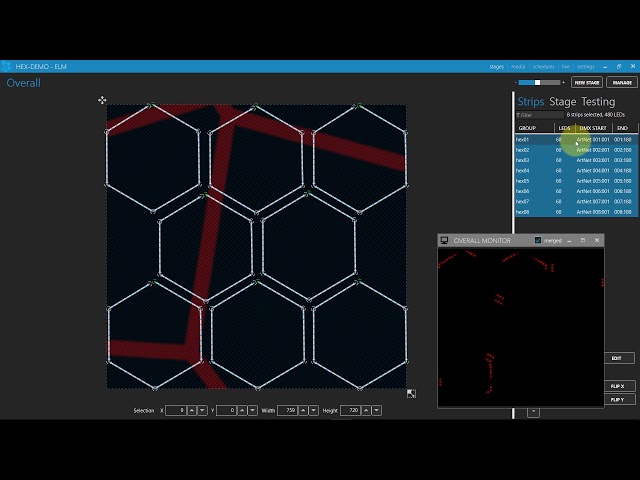Increase the Selection X value
The height and width of the screenshot is (480, 640).
192,410
